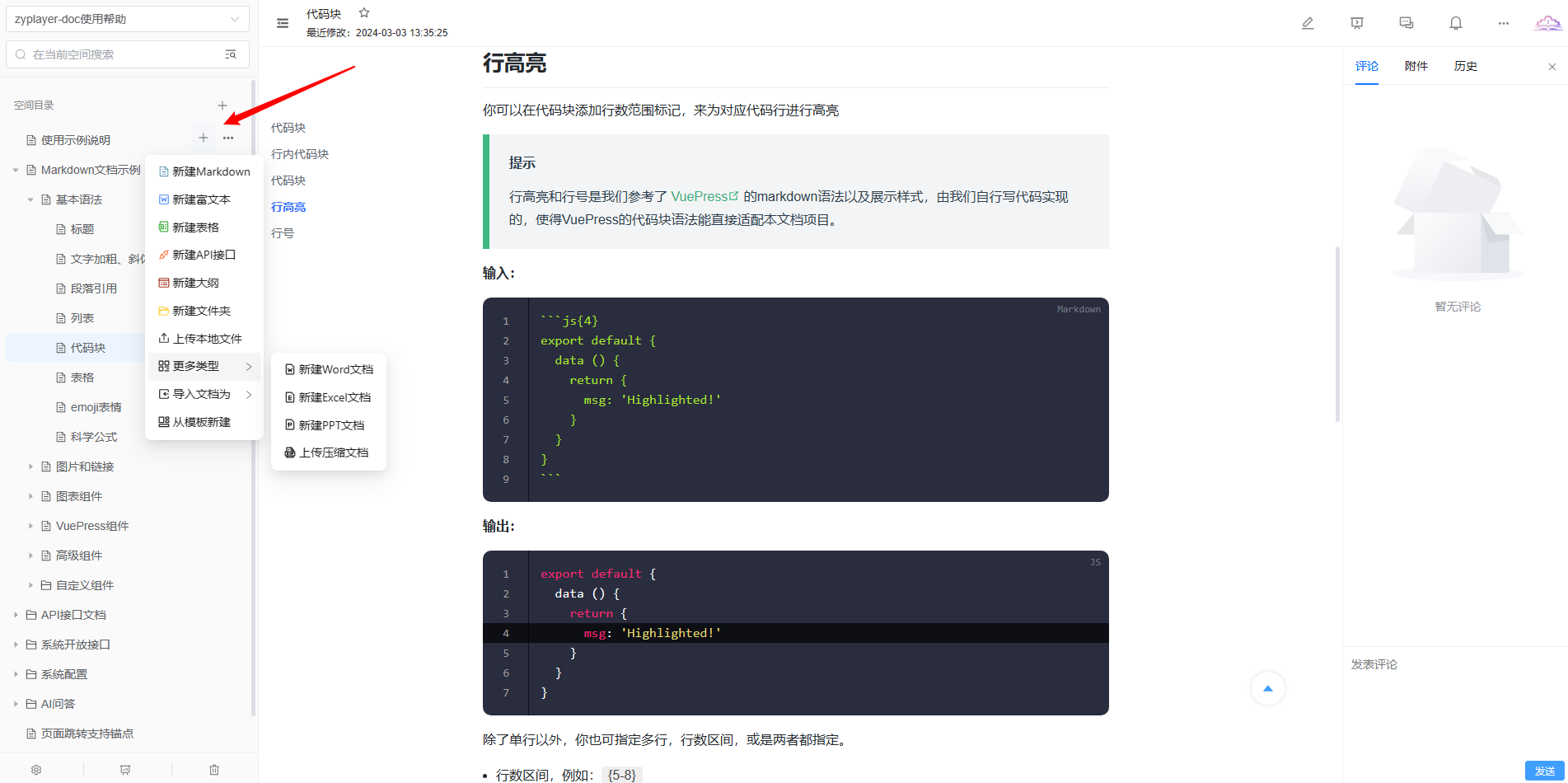The image size is (1568, 783).
Task: Expand the API接口文档 folder arrow
Action: pyautogui.click(x=16, y=615)
